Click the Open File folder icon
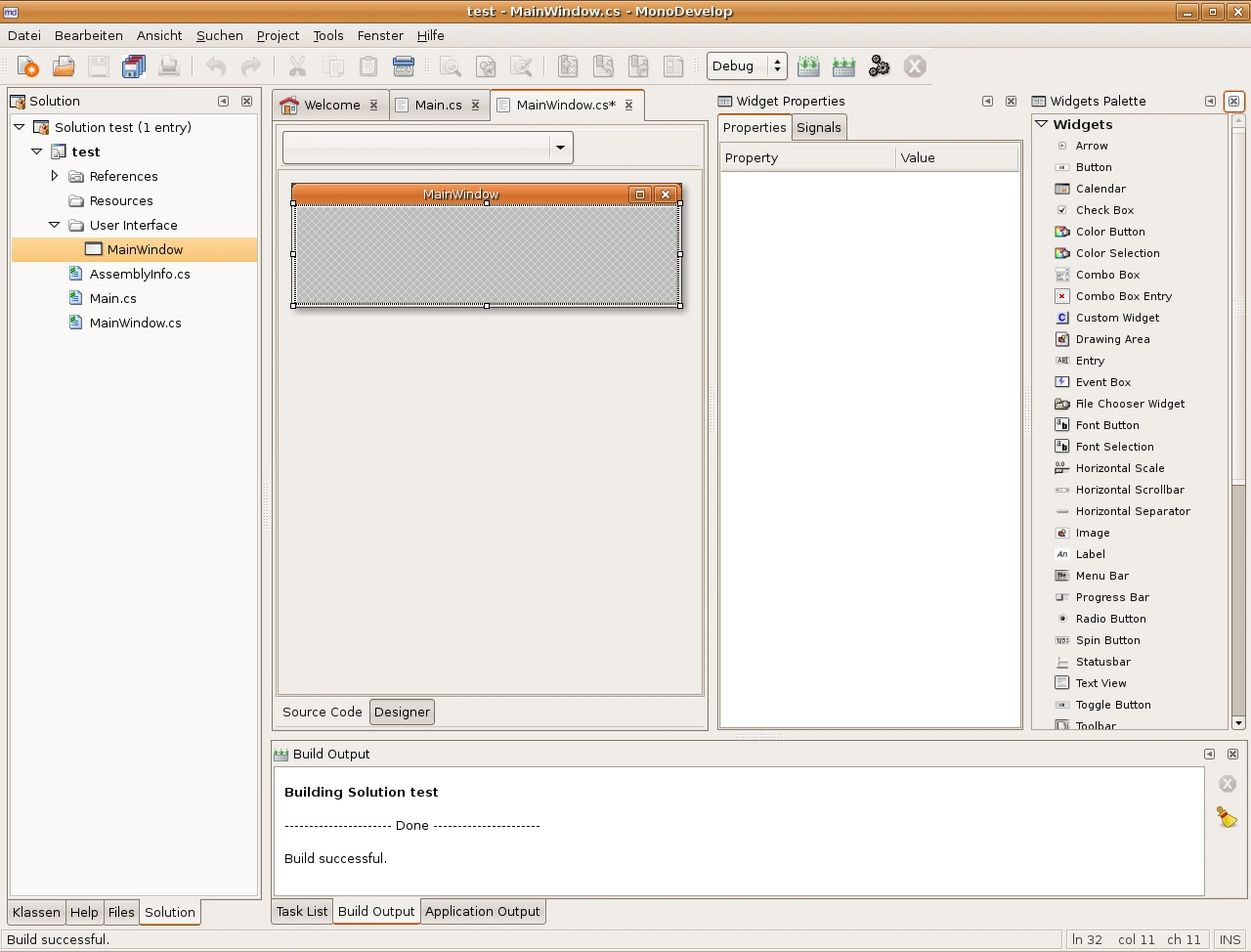 coord(64,66)
